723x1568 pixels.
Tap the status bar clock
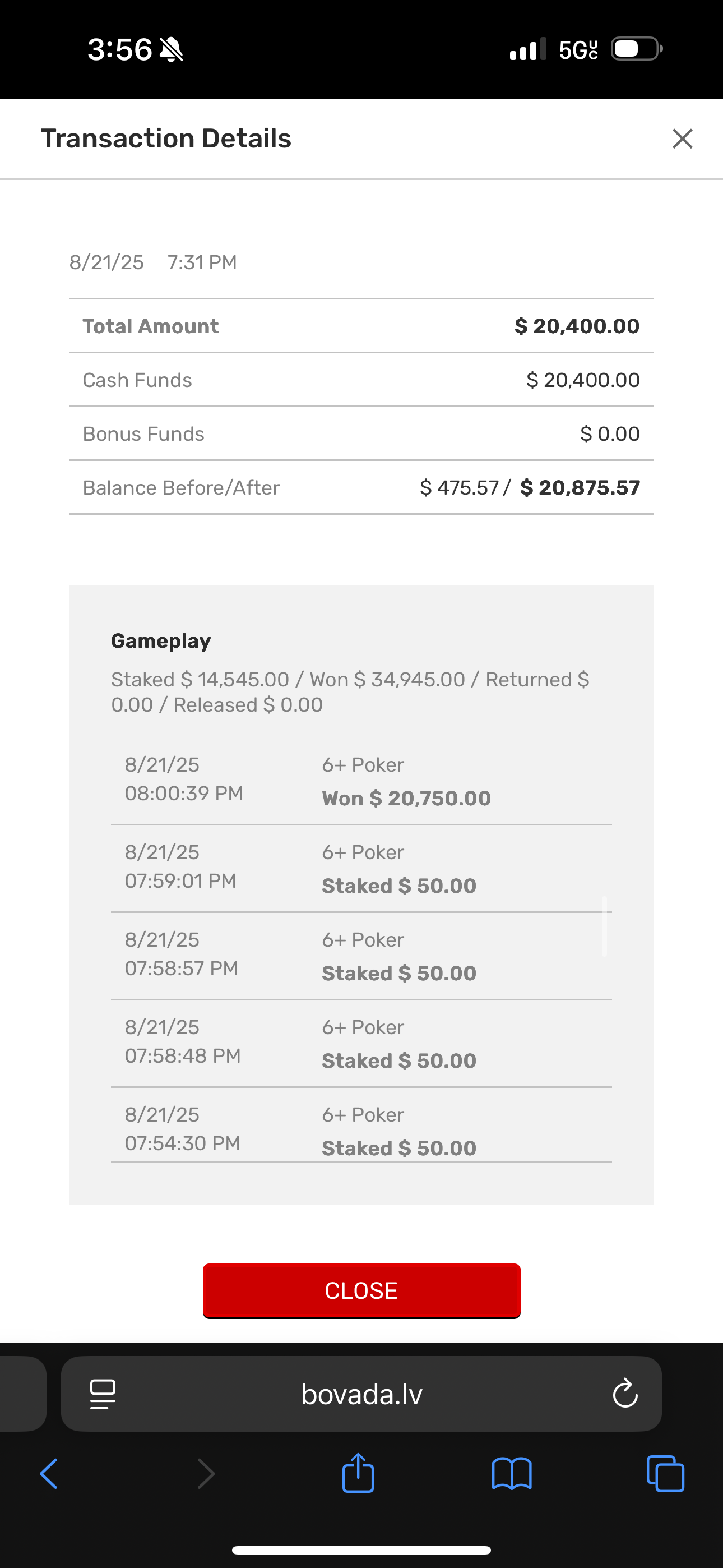(119, 49)
